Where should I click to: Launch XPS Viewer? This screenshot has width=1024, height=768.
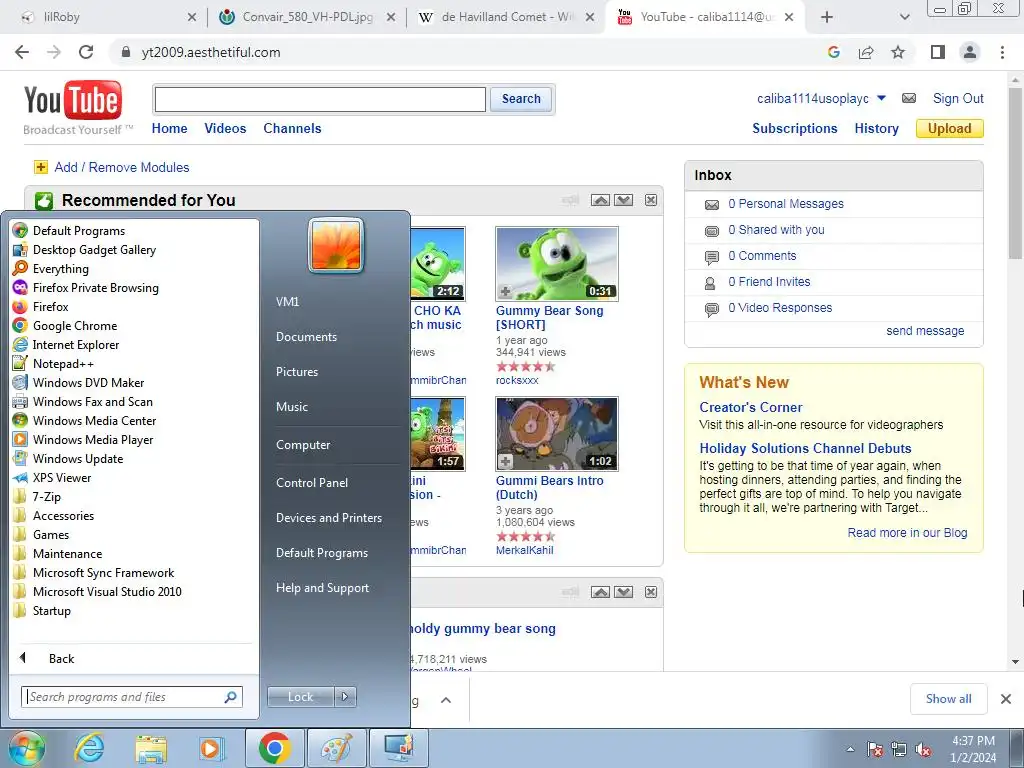click(52, 477)
